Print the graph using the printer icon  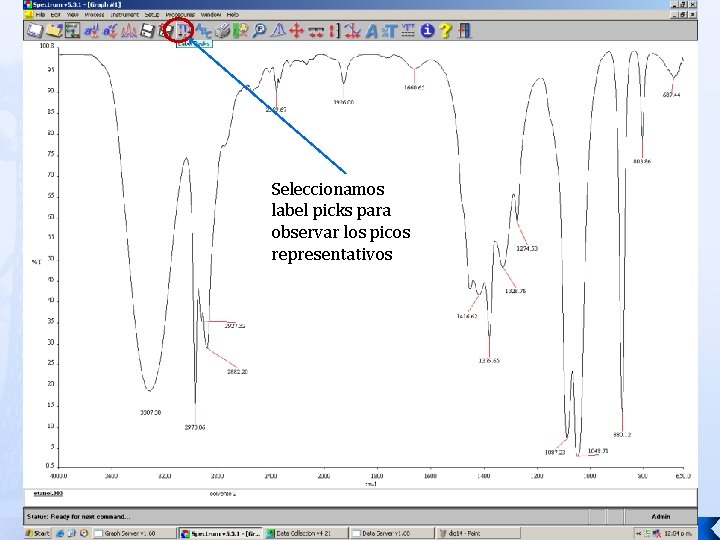(x=222, y=31)
